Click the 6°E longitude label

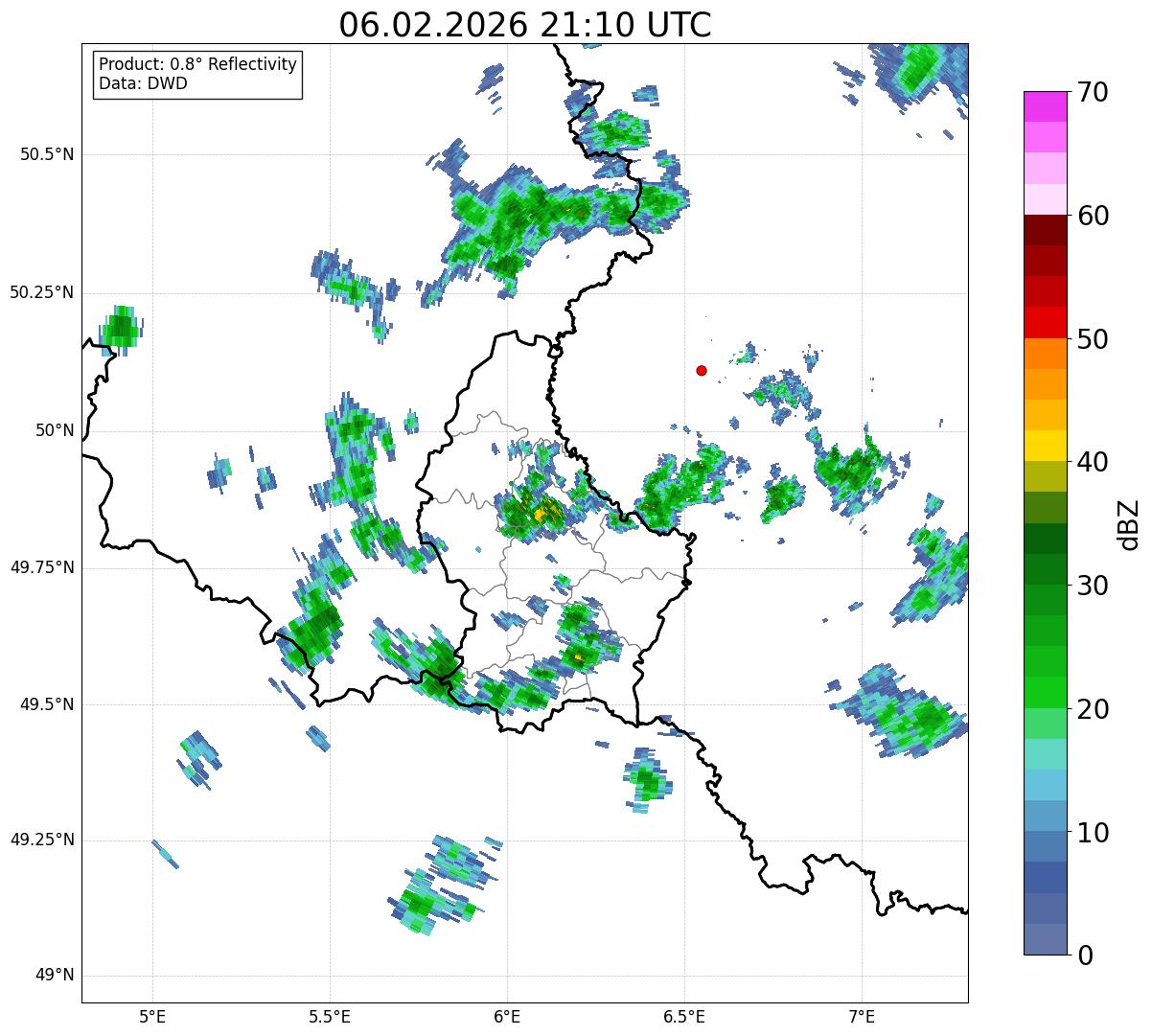coord(507,1016)
